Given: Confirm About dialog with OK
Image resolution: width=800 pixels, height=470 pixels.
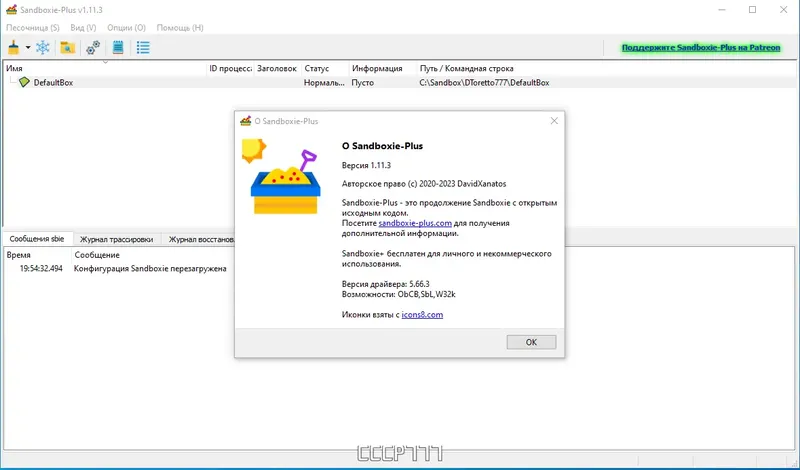Looking at the screenshot, I should (531, 342).
